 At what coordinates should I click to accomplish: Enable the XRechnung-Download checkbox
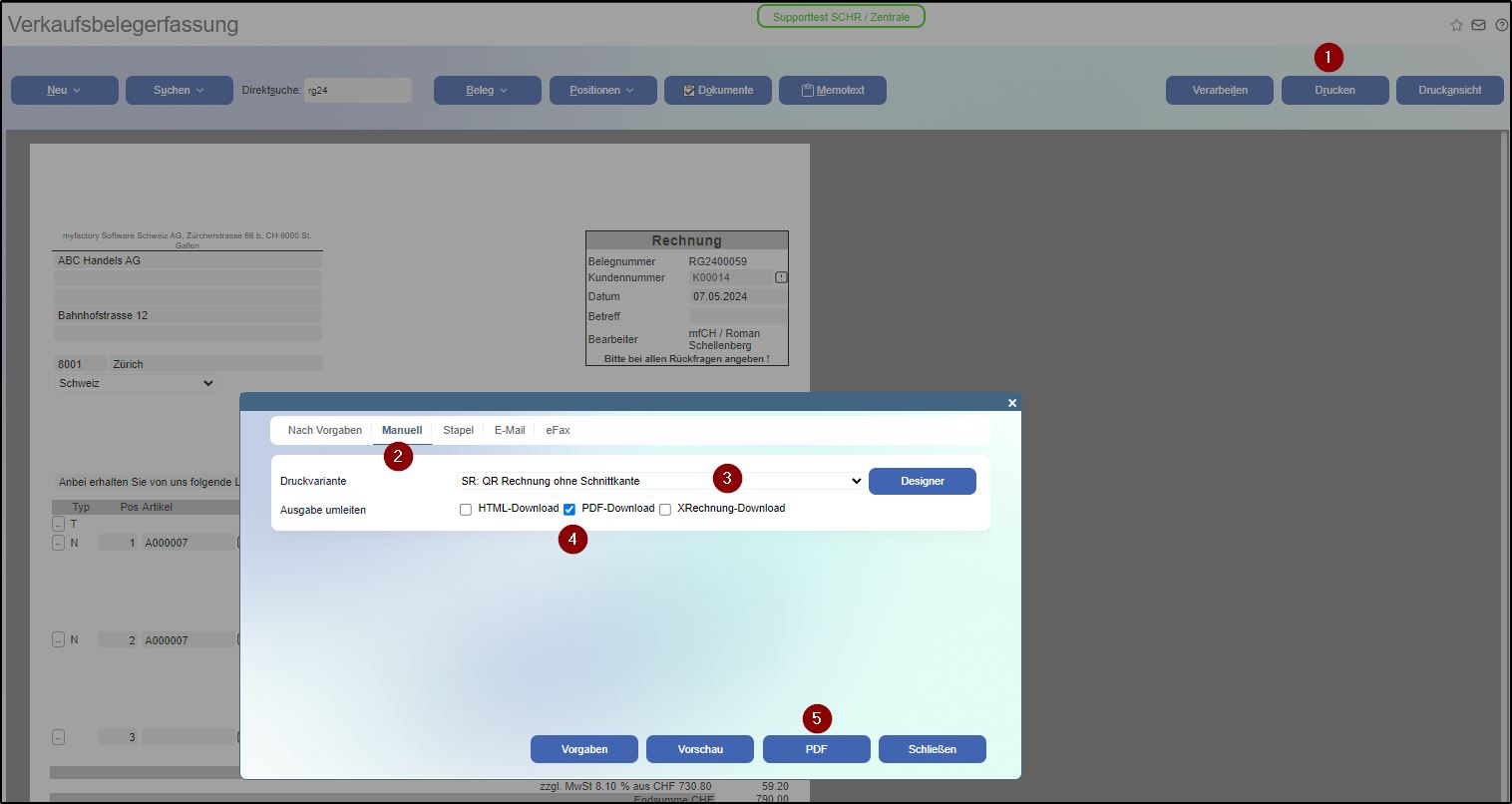665,510
